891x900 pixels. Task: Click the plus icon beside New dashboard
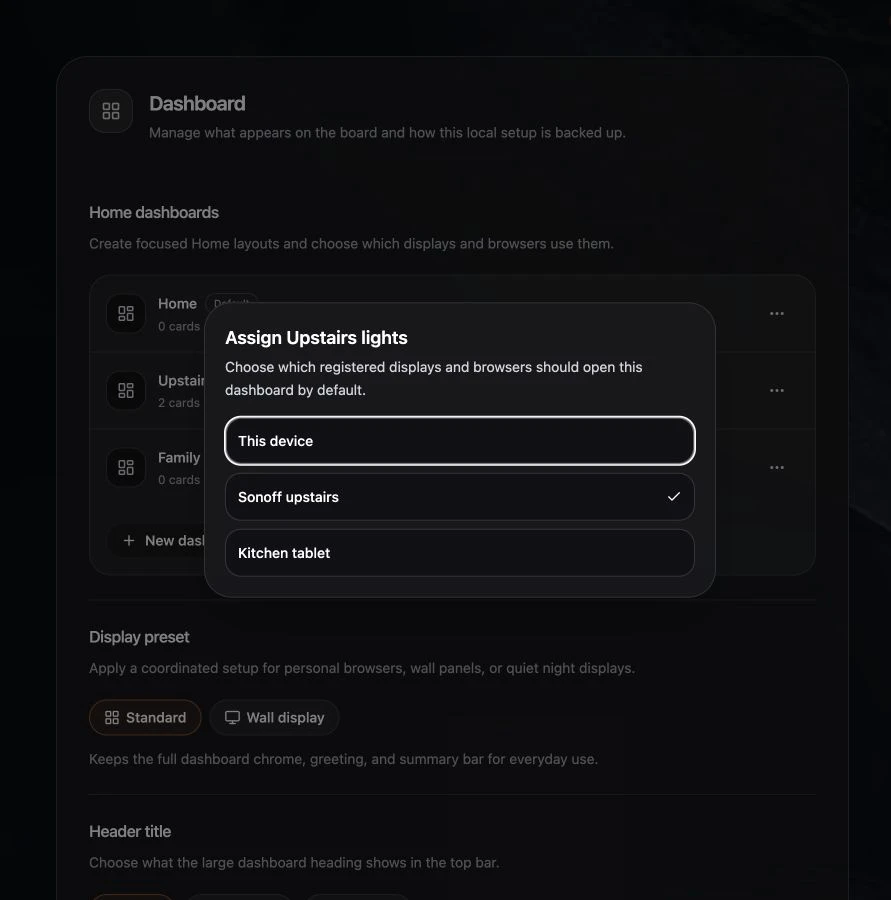(x=129, y=541)
